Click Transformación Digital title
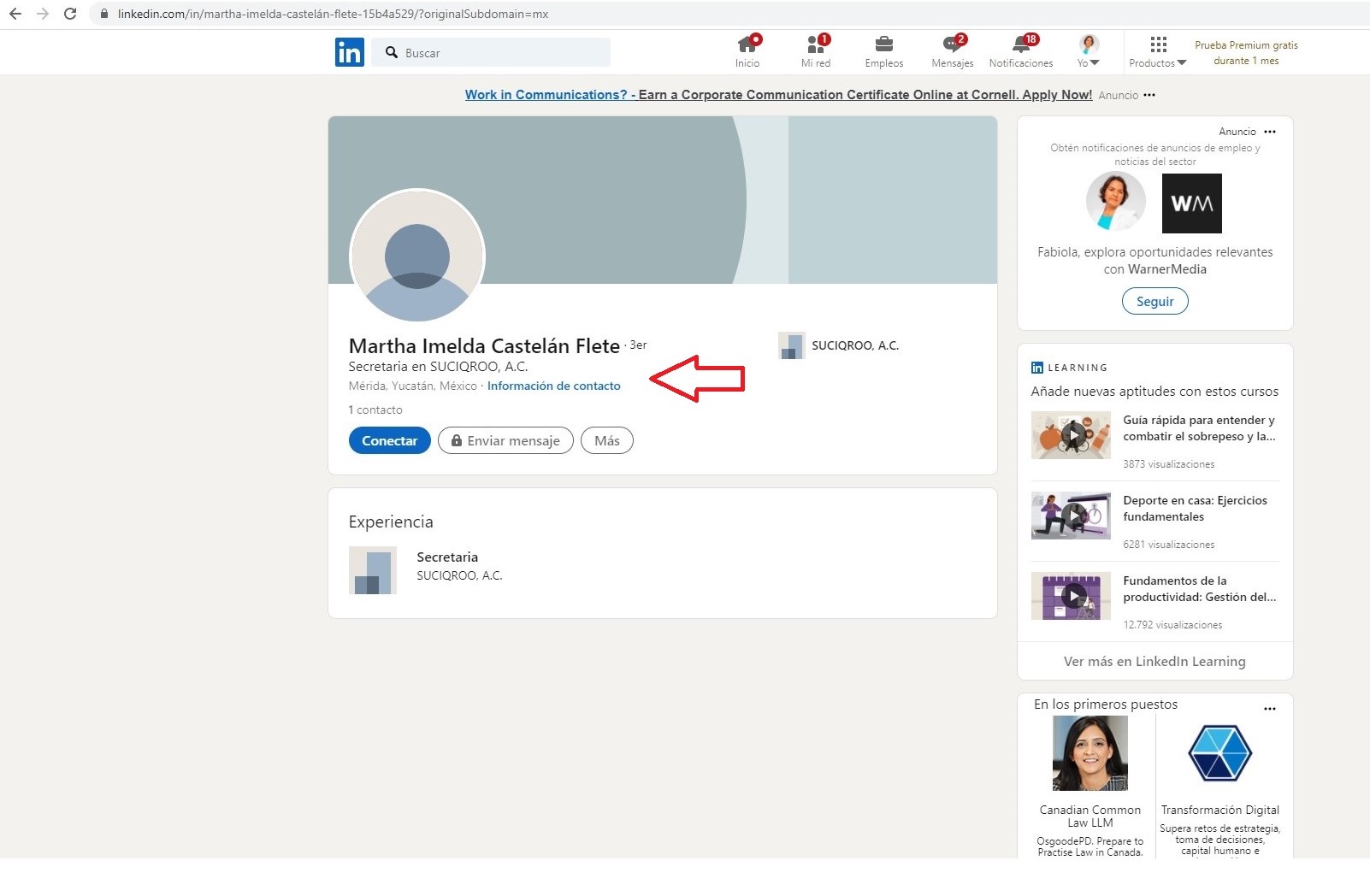The width and height of the screenshot is (1370, 896). 1220,810
